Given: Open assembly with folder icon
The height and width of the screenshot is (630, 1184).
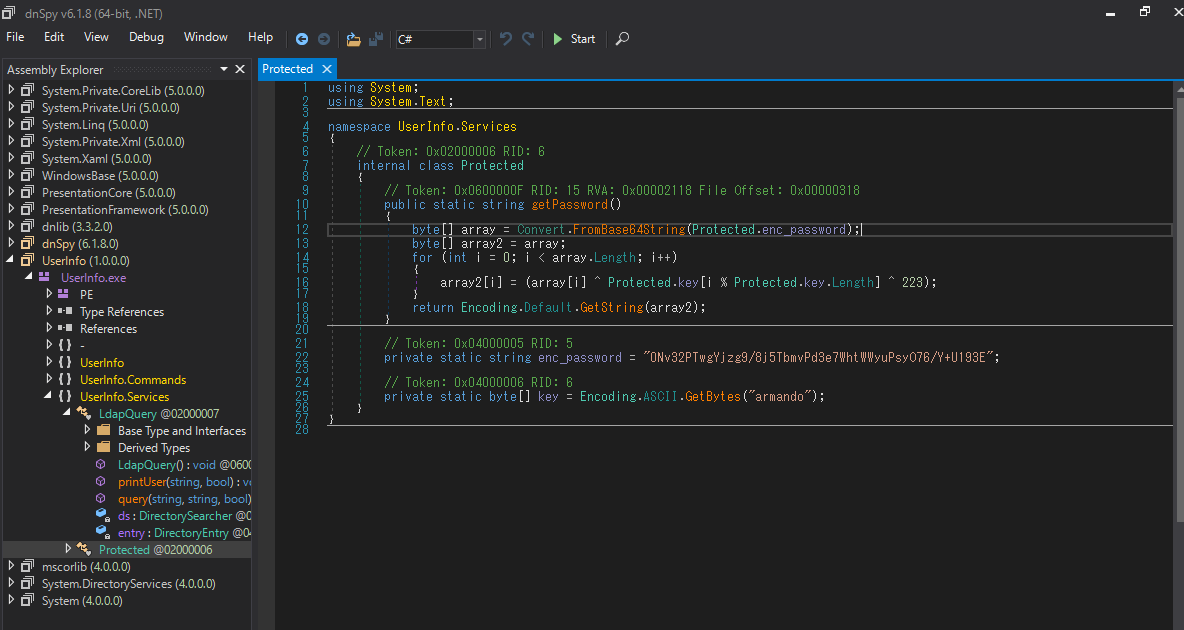Looking at the screenshot, I should 353,39.
